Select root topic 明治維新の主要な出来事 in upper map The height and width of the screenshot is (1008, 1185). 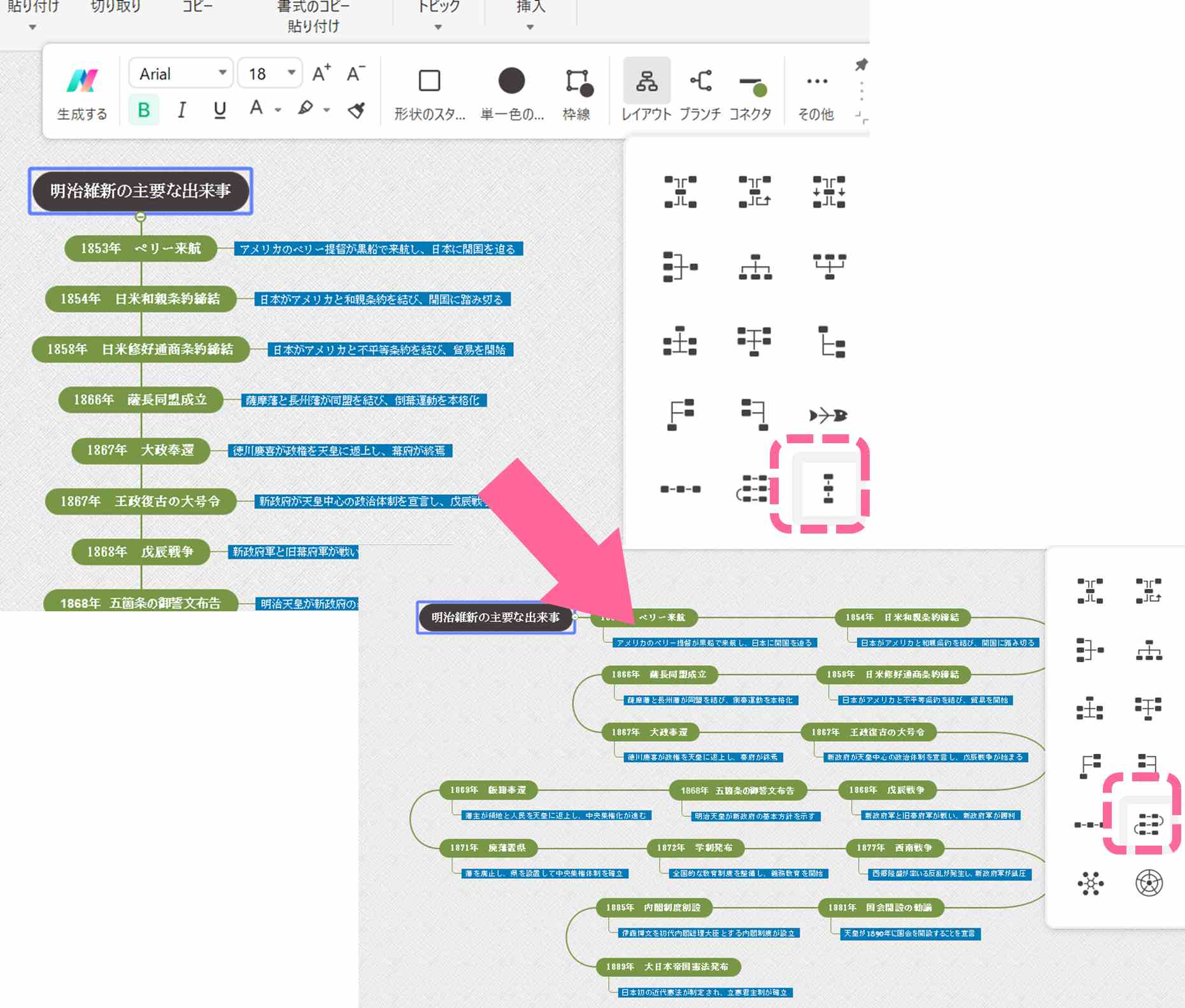141,191
